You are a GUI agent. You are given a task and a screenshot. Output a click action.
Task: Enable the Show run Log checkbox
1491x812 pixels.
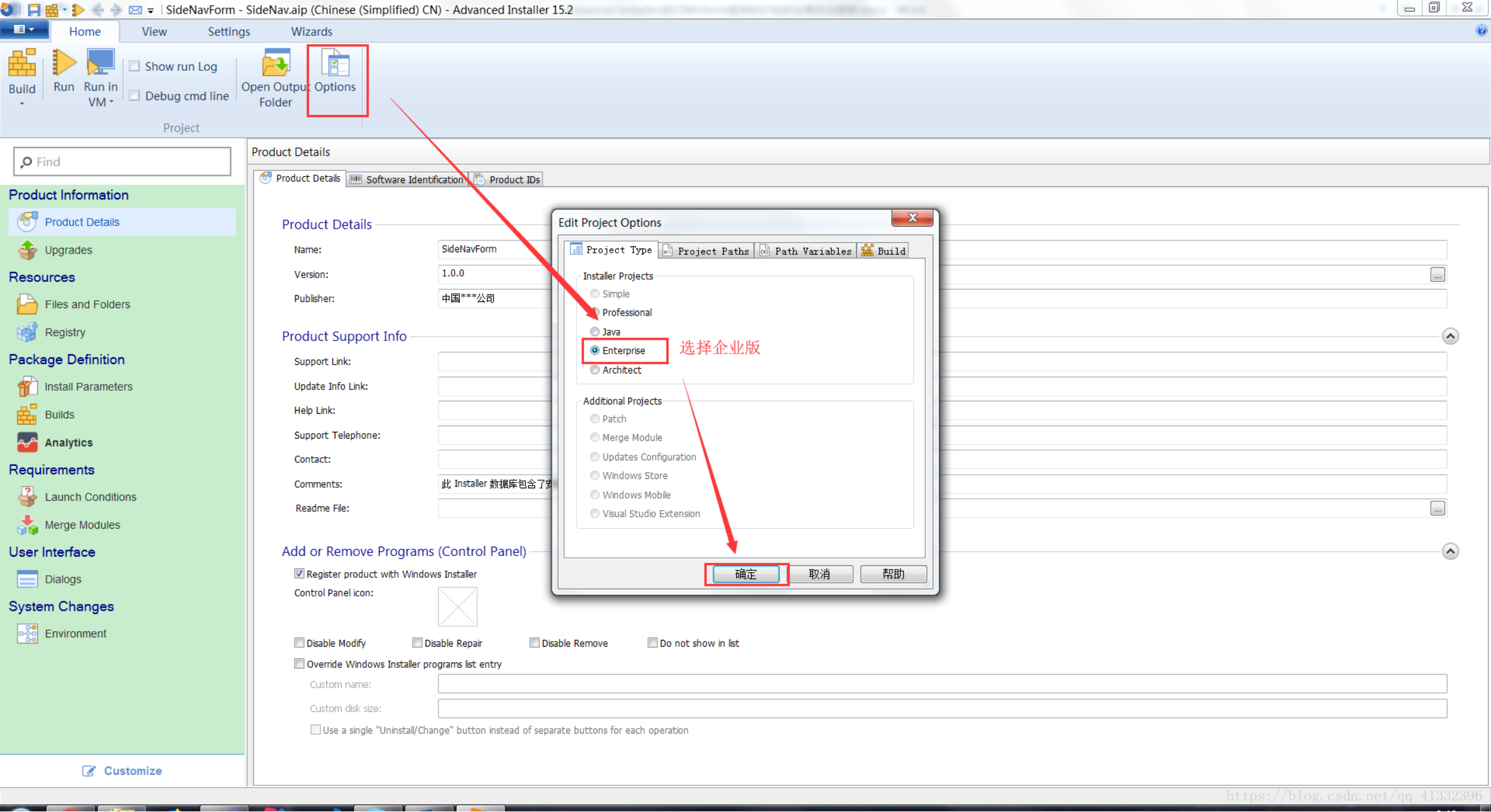(134, 66)
